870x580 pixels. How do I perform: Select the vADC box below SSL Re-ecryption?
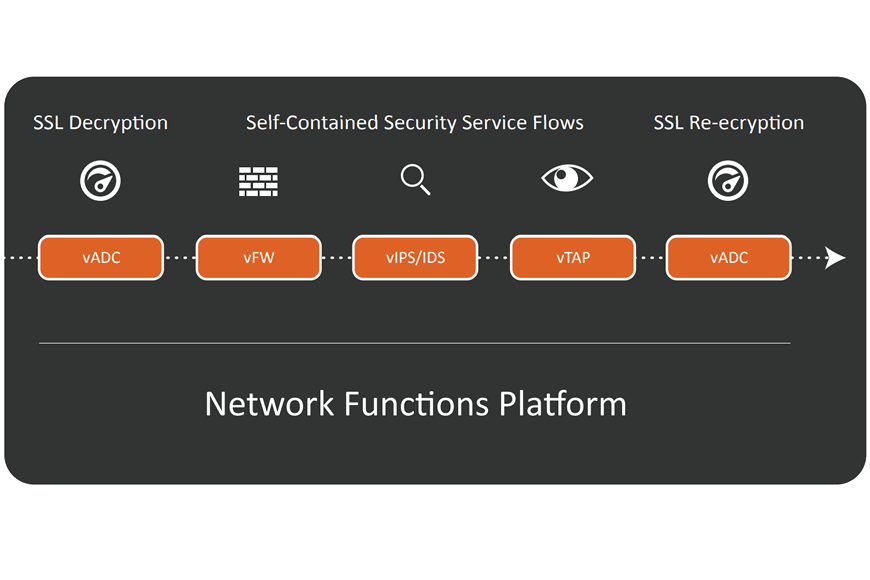(x=728, y=258)
